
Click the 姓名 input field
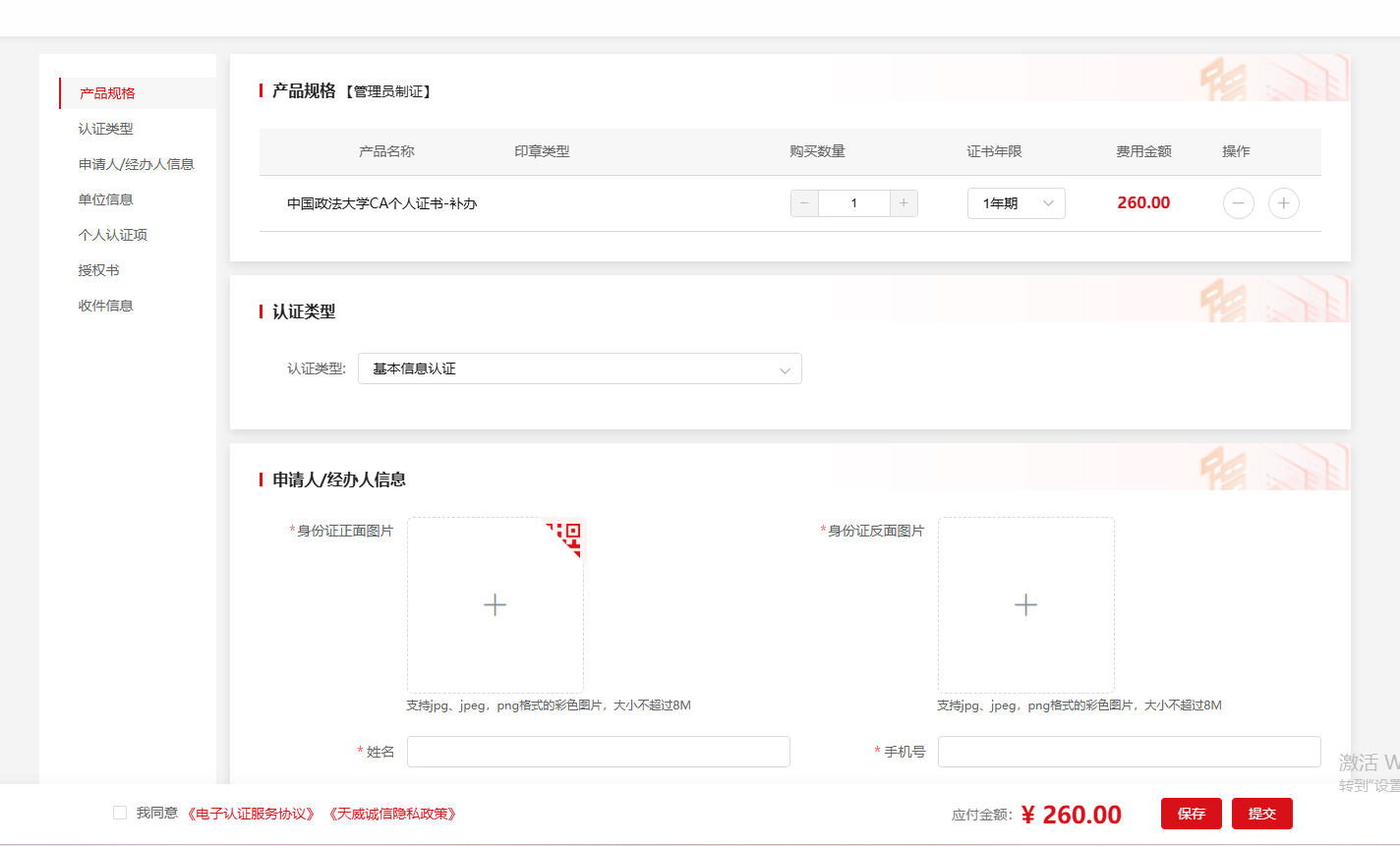pyautogui.click(x=598, y=752)
